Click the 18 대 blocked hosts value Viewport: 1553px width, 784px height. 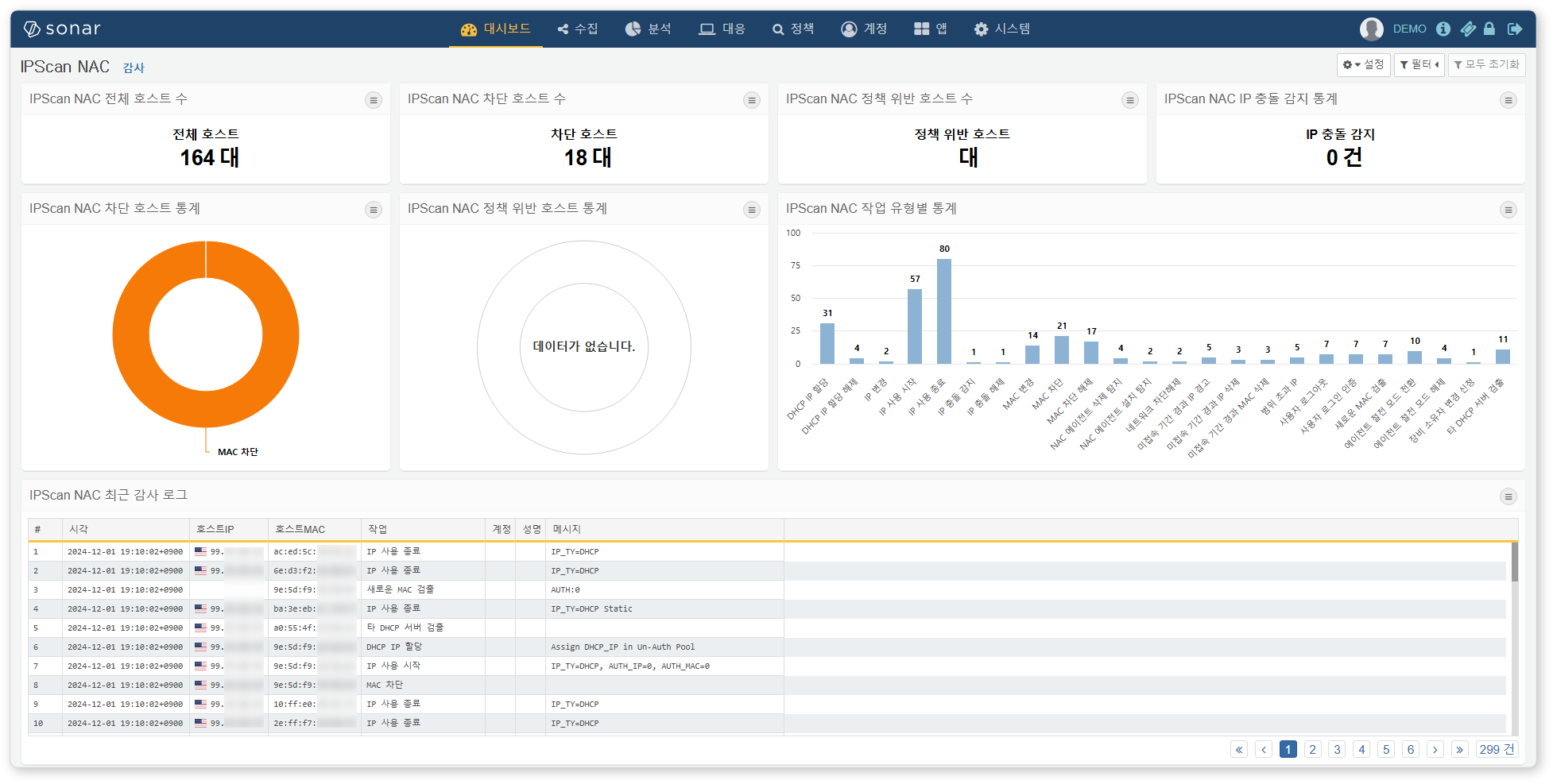click(588, 158)
